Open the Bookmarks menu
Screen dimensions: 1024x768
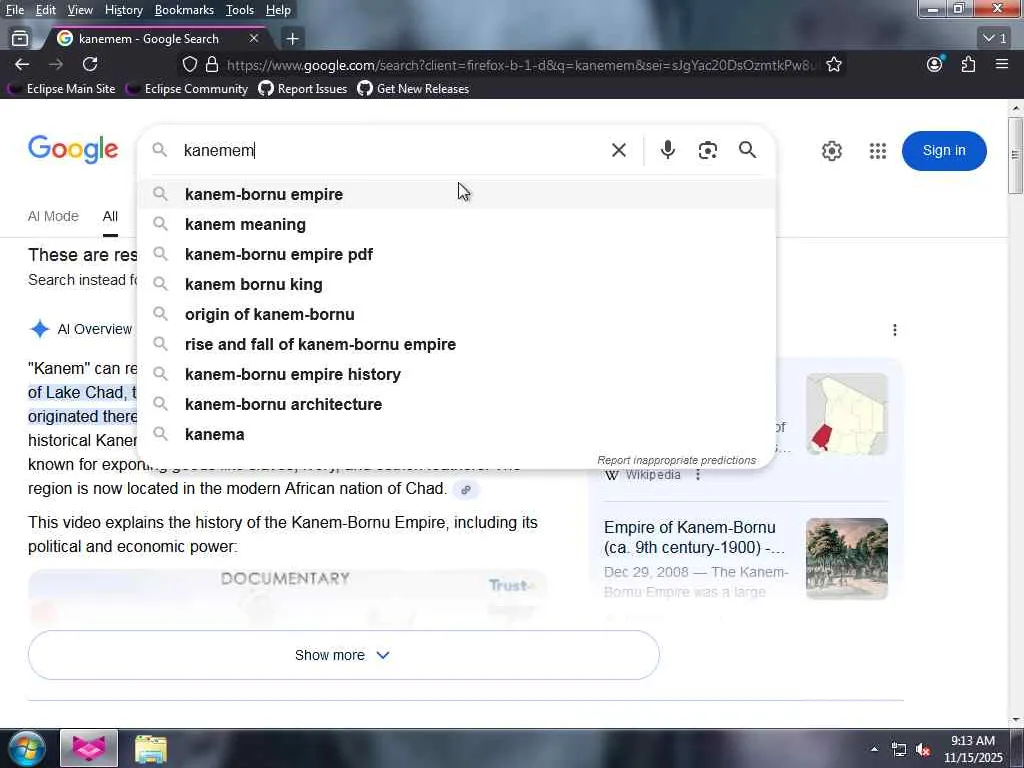pos(184,10)
